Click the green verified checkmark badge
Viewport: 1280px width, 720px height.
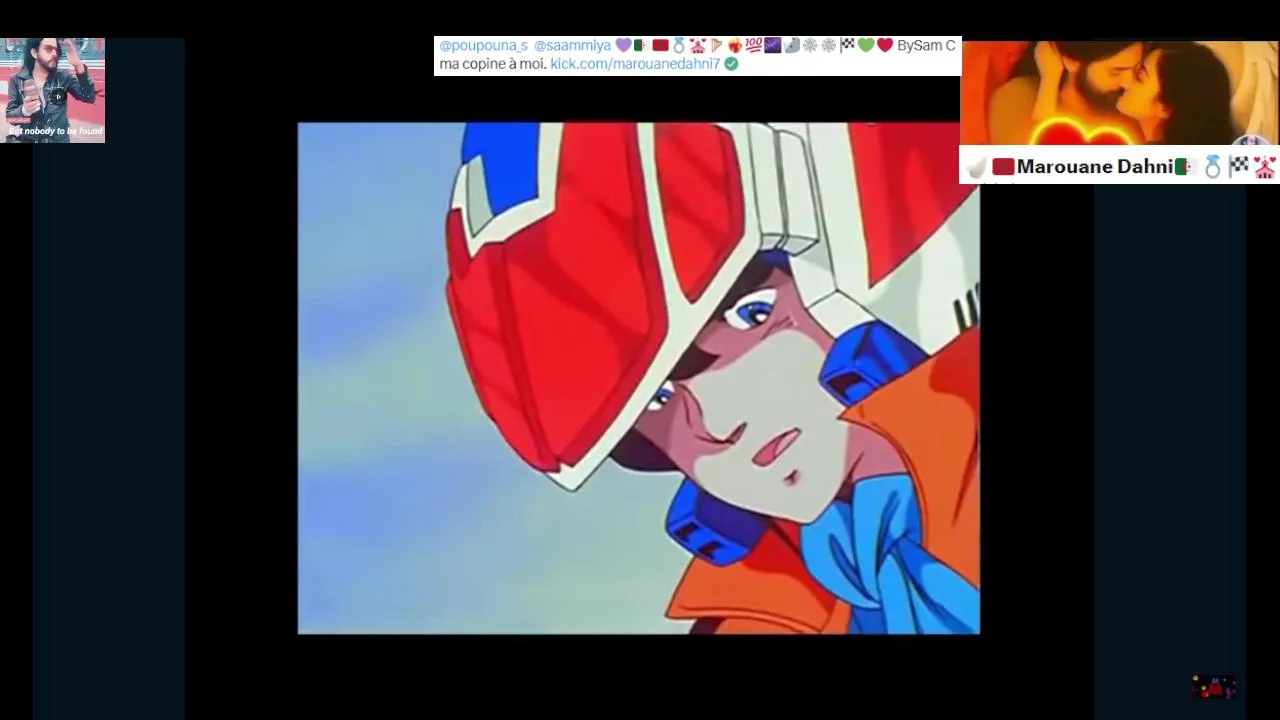click(x=731, y=64)
